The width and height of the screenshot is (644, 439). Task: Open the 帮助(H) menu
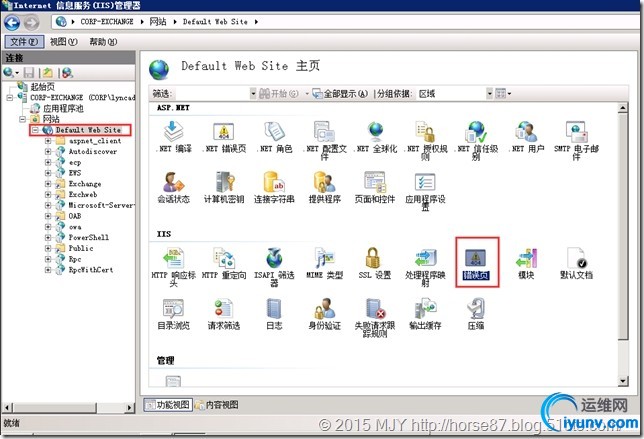point(103,41)
